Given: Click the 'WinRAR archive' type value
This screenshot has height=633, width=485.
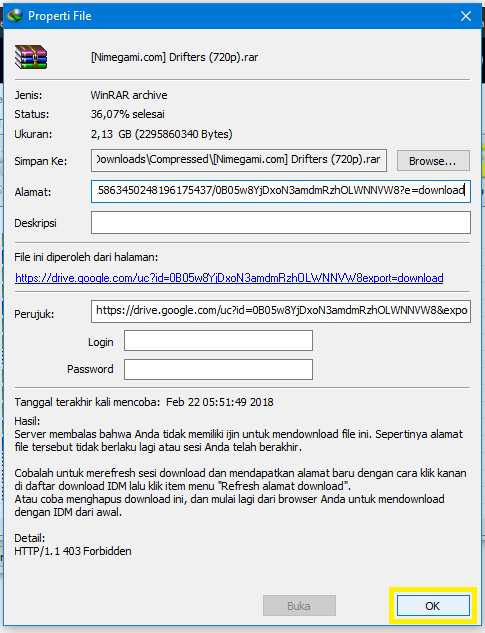Looking at the screenshot, I should click(x=129, y=95).
